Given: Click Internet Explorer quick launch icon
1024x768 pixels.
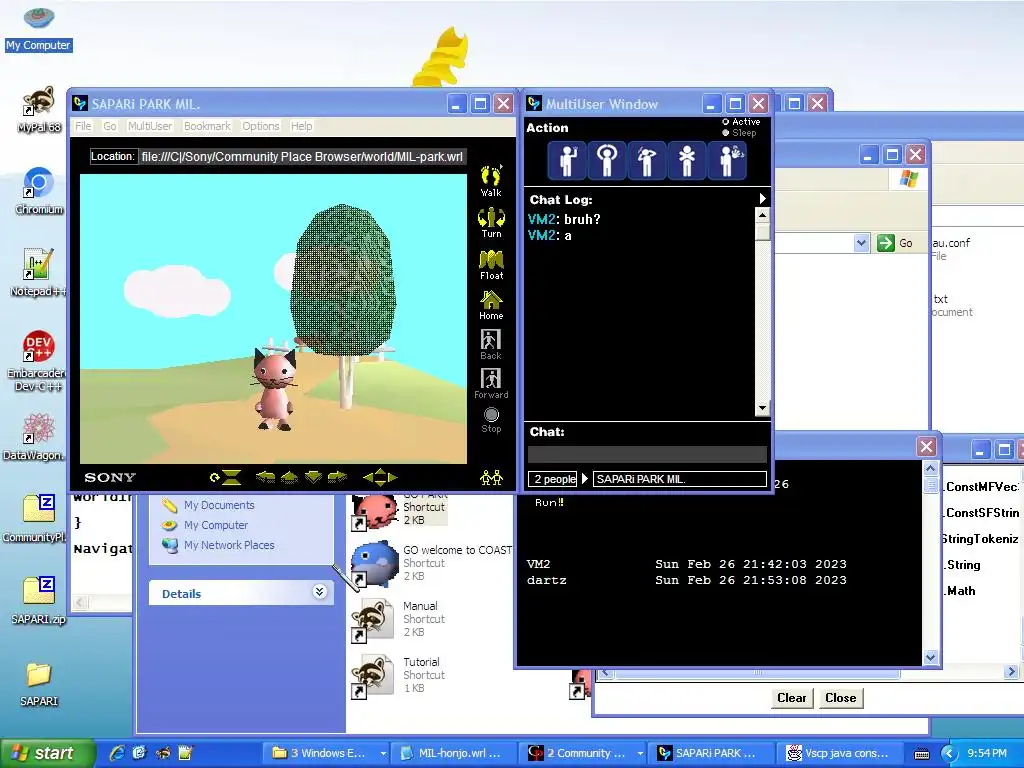Looking at the screenshot, I should [117, 753].
